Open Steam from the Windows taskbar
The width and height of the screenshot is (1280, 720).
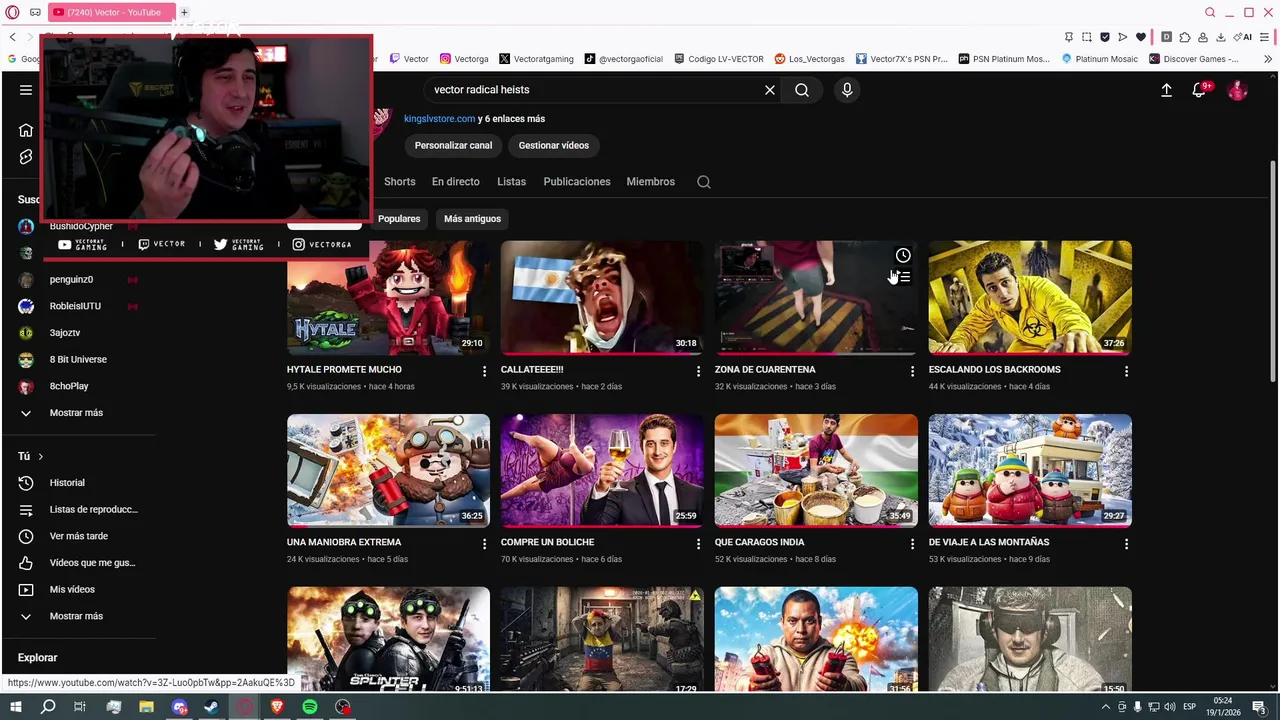(x=211, y=707)
